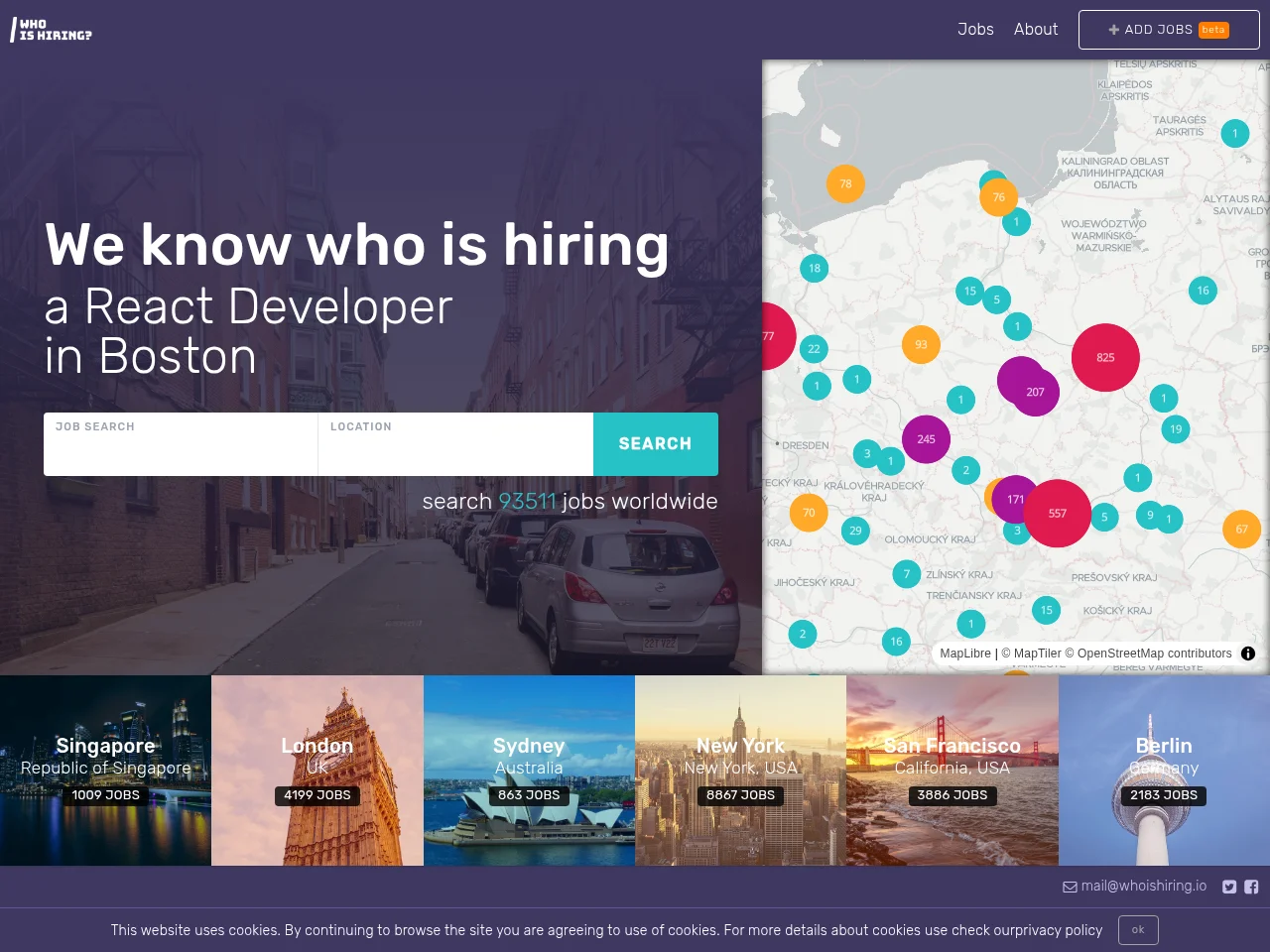Click the map attribution info icon
The image size is (1270, 952).
click(x=1248, y=654)
